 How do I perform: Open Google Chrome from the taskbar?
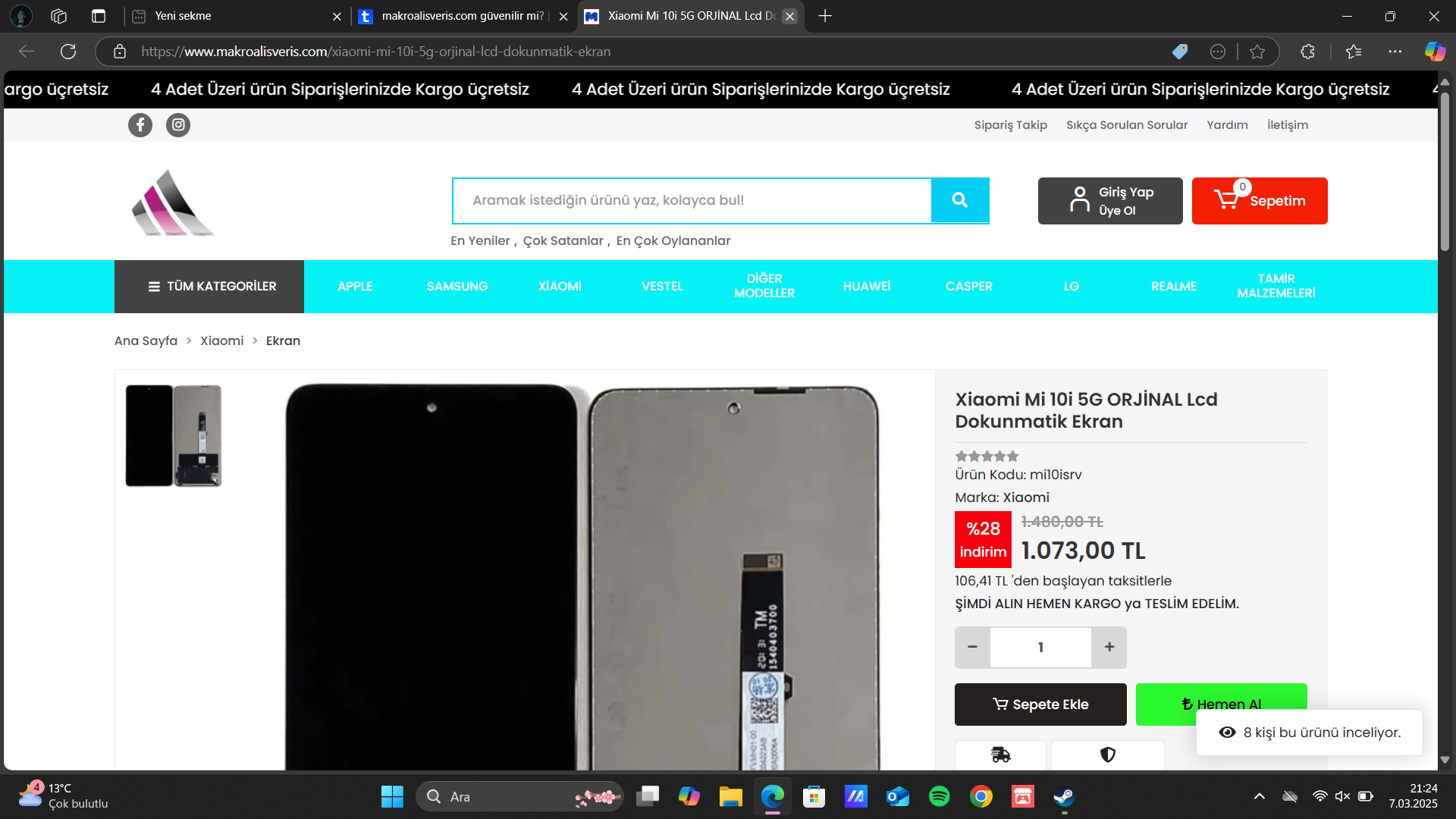pos(981,796)
